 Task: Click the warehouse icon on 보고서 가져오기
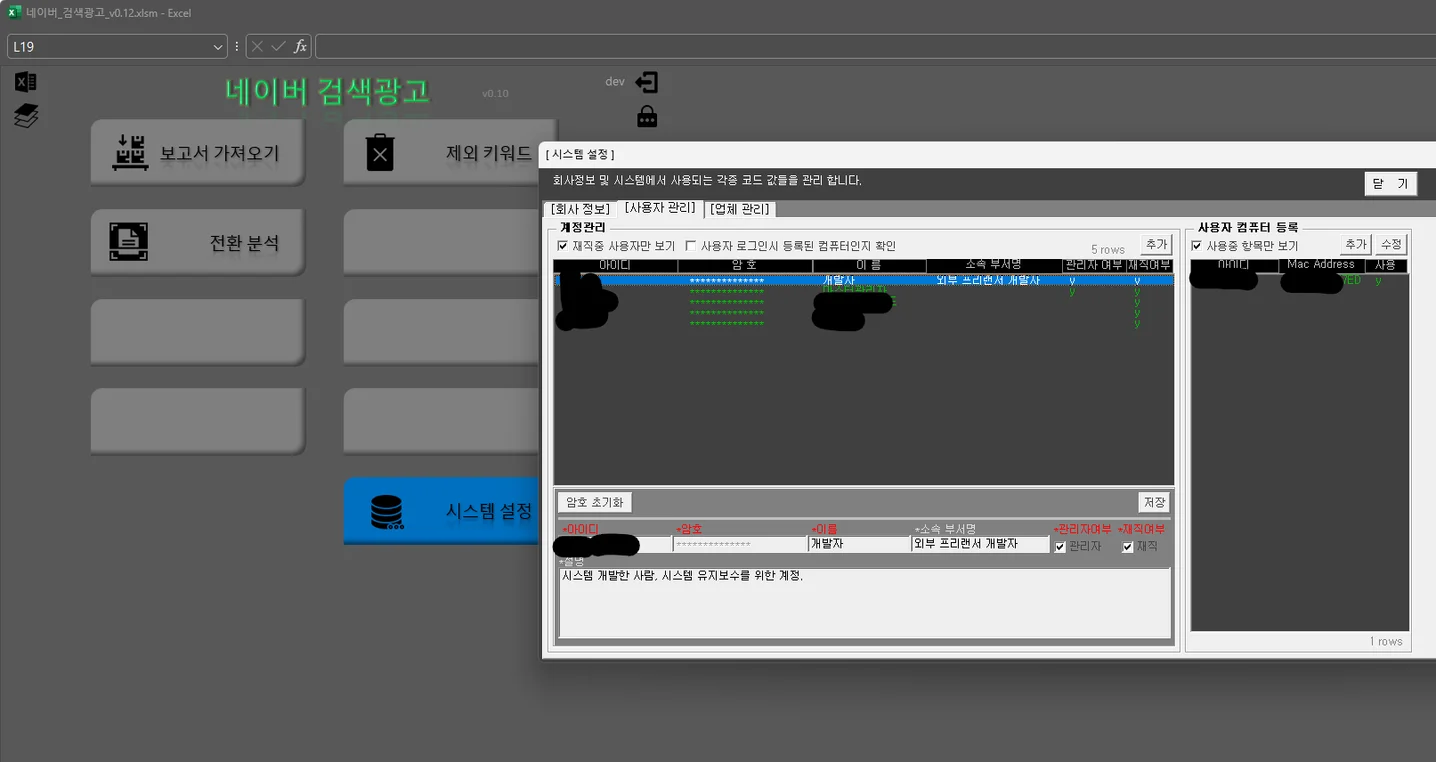tap(129, 153)
